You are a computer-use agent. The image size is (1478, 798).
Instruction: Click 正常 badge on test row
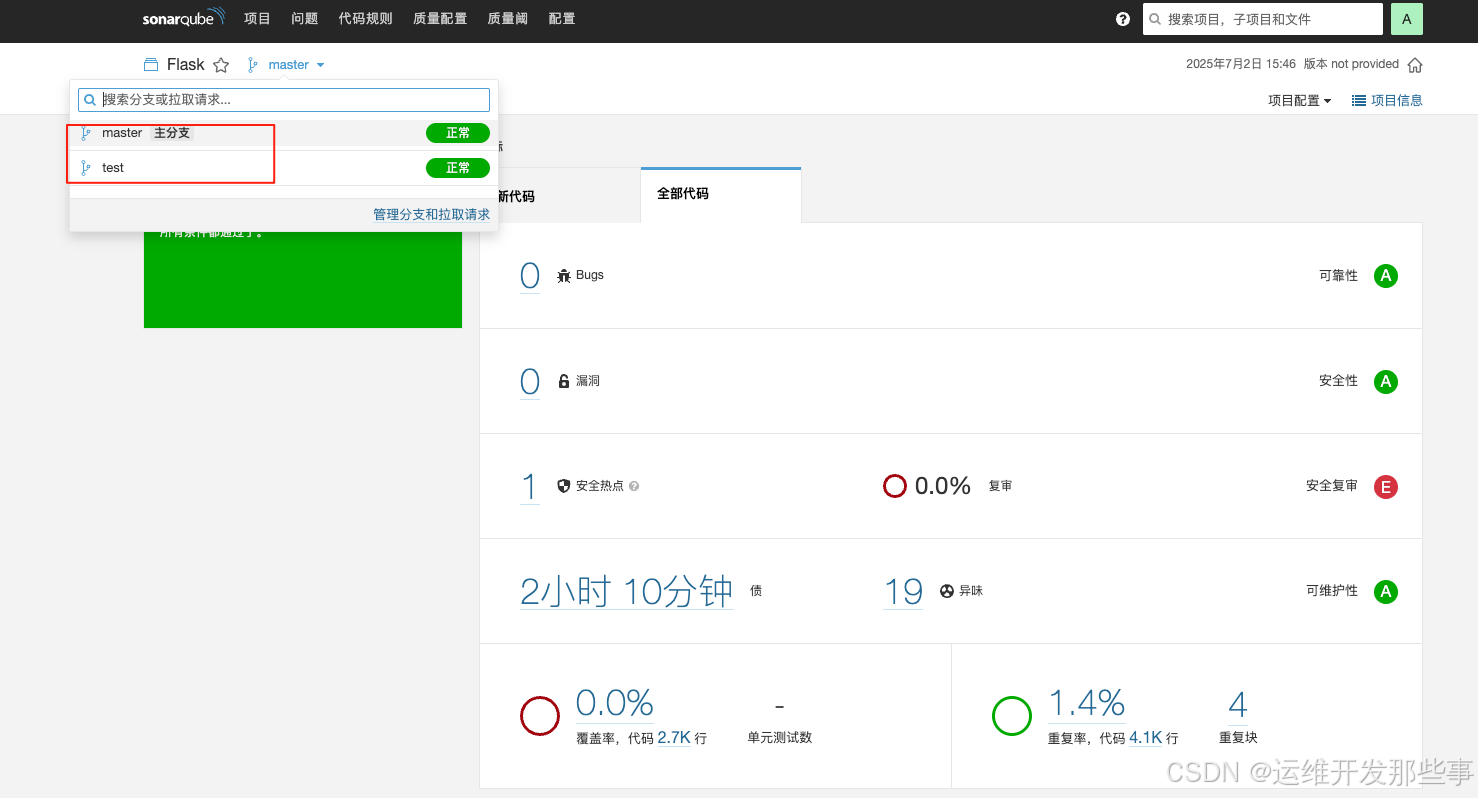pyautogui.click(x=458, y=168)
